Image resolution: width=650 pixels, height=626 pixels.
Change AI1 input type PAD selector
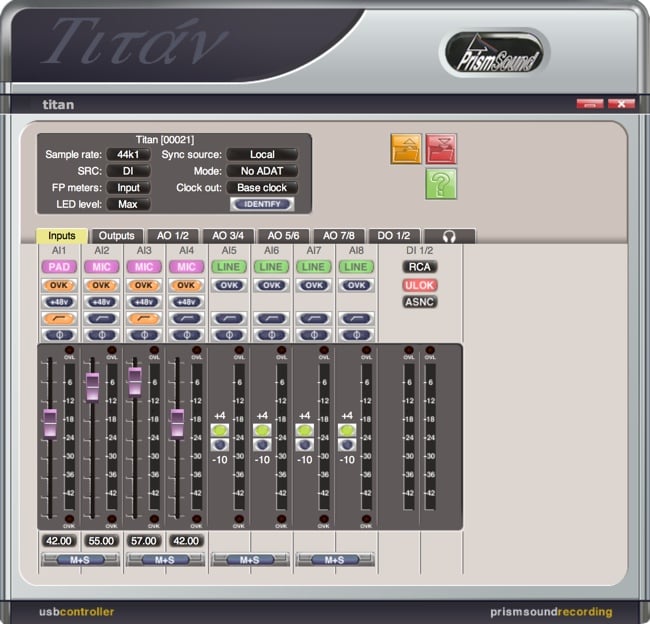[x=59, y=267]
